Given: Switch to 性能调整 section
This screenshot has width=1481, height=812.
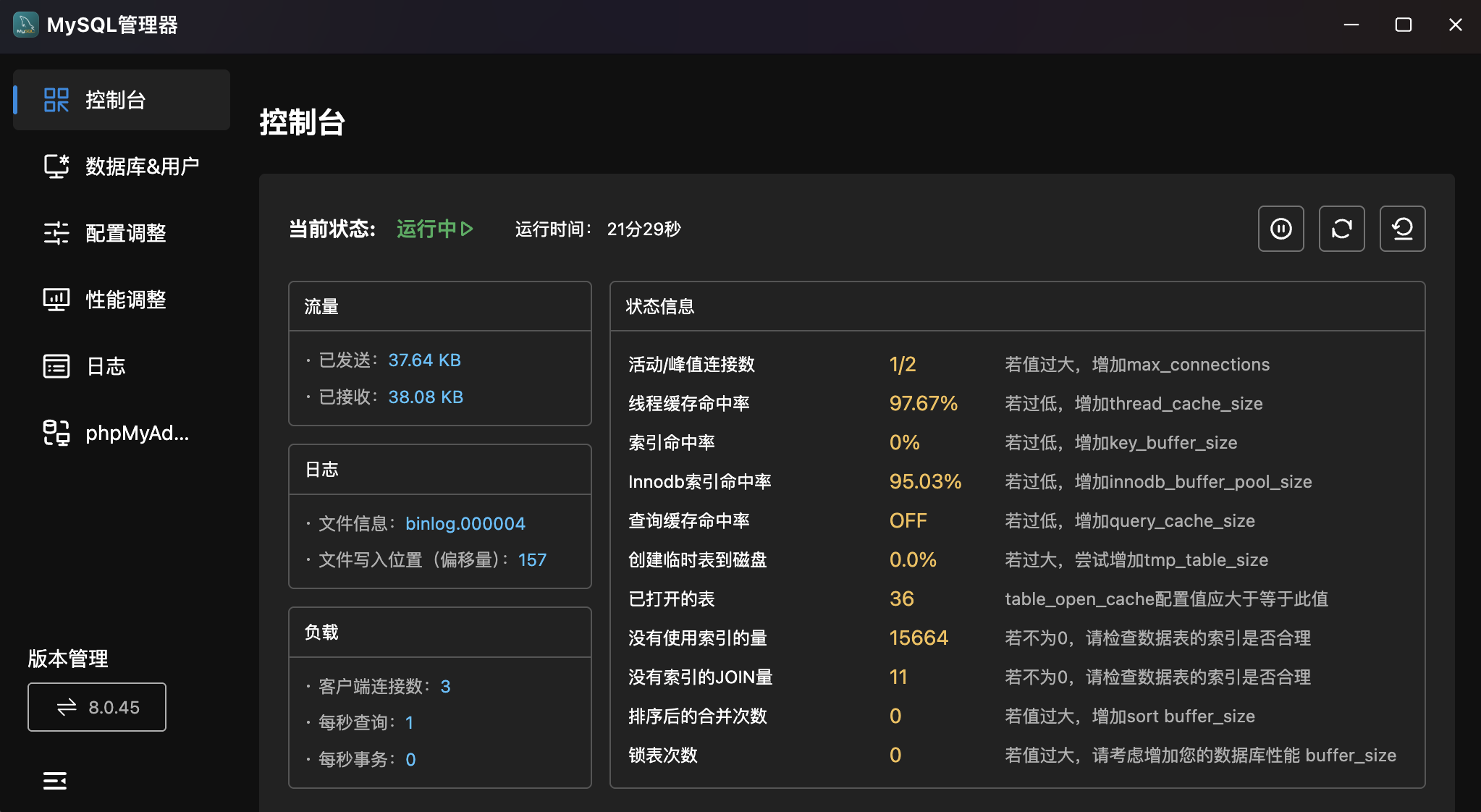Looking at the screenshot, I should tap(122, 300).
